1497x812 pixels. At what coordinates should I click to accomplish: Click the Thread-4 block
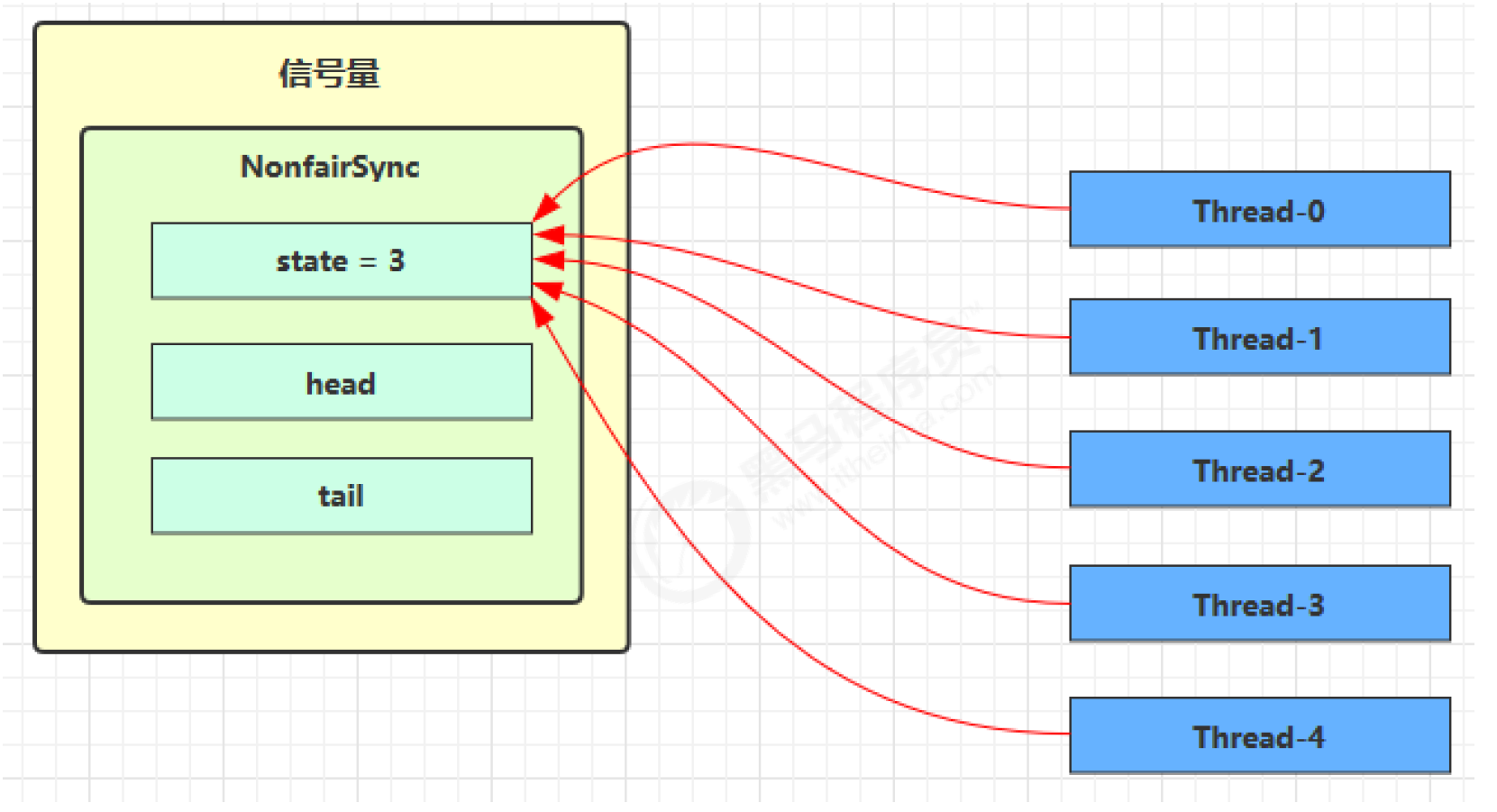coord(1259,735)
